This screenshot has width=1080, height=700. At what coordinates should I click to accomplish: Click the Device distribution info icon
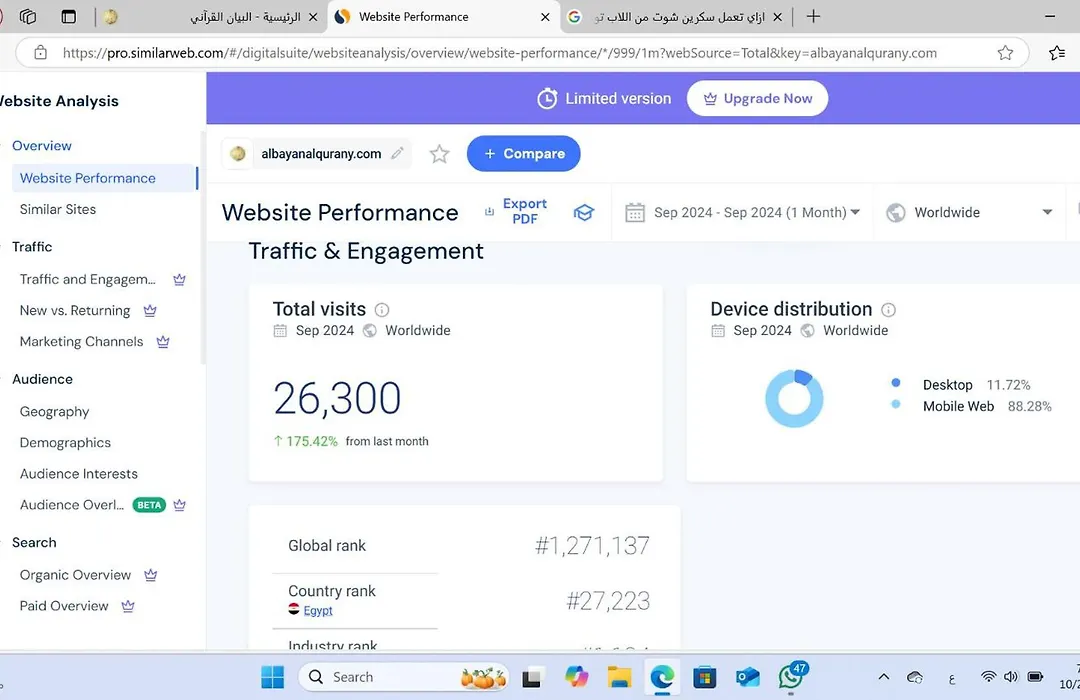[x=888, y=310]
